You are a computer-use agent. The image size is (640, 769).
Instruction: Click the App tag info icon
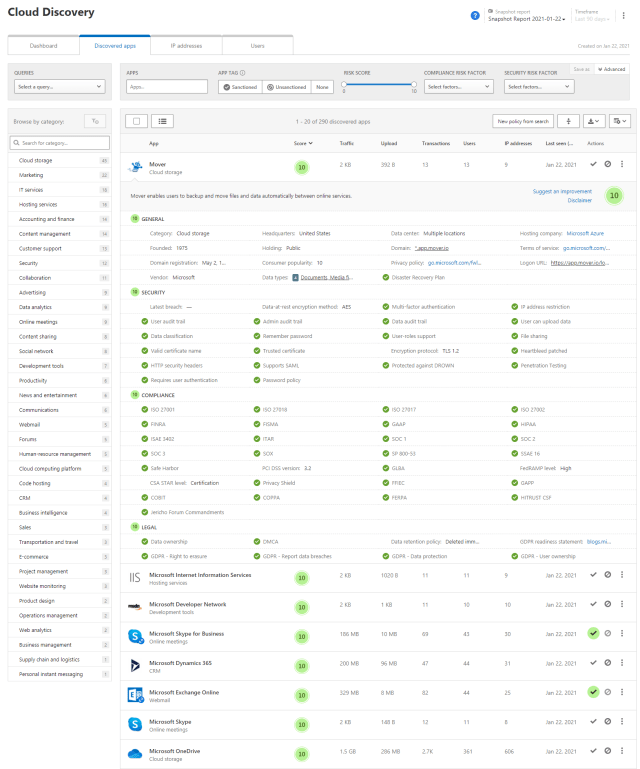pos(242,73)
